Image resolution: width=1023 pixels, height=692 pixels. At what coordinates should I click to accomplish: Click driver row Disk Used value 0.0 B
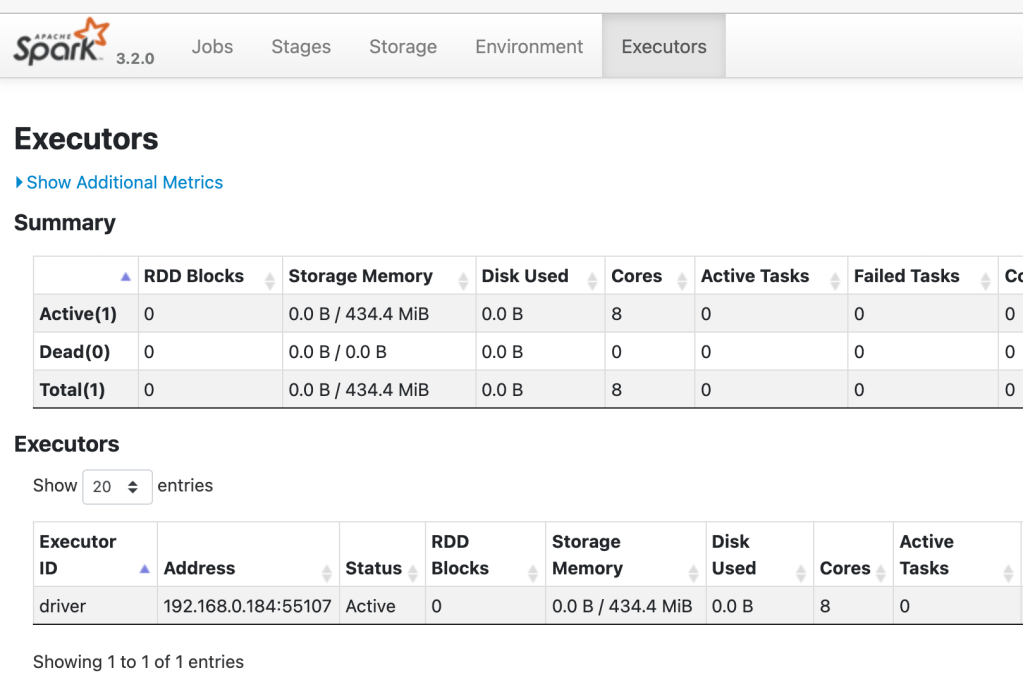[732, 606]
